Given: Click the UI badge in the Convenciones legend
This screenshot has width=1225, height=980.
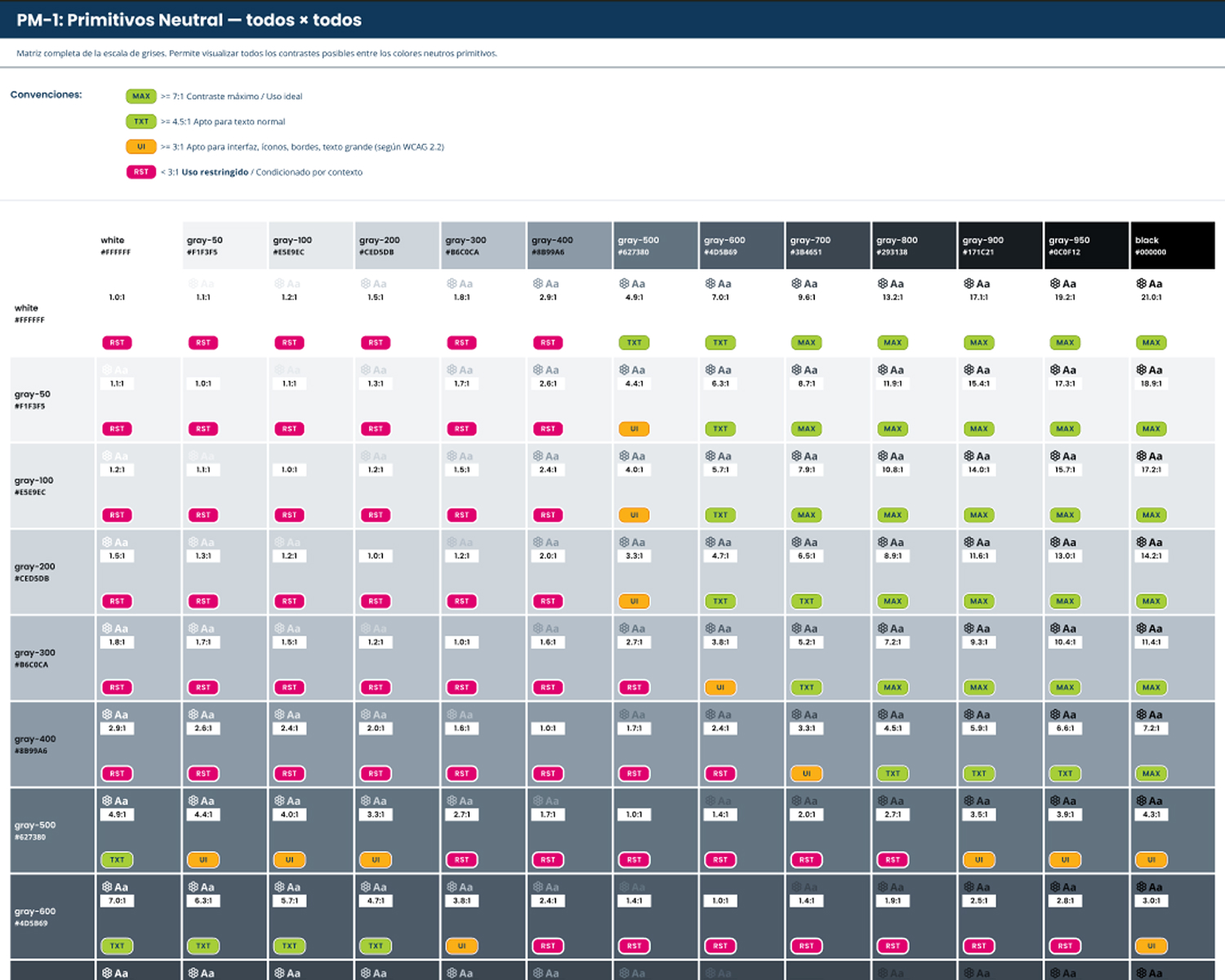Looking at the screenshot, I should pos(140,147).
